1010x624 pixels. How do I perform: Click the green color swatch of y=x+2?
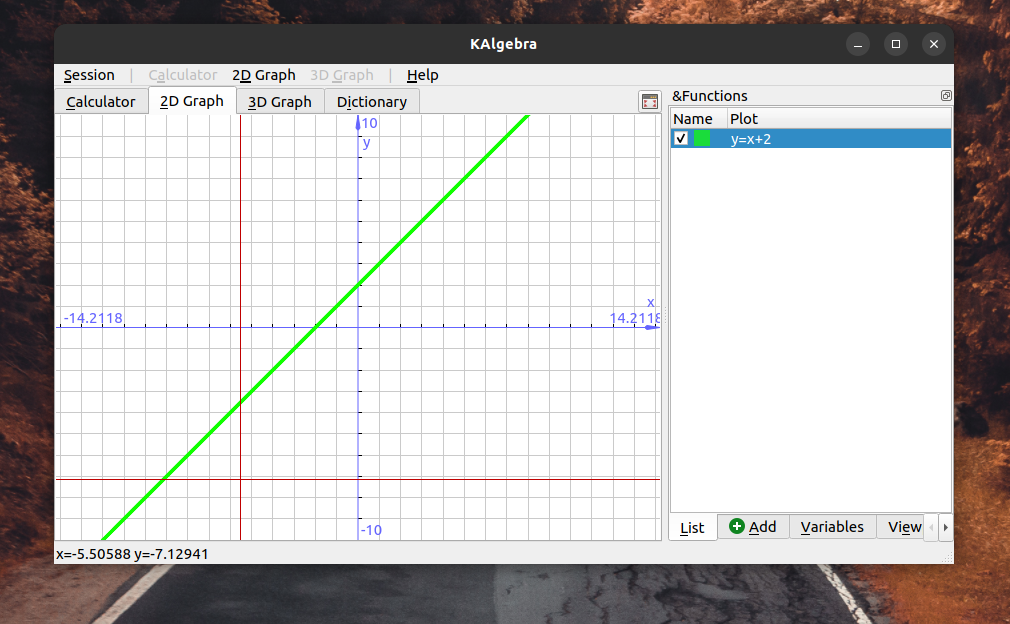(x=702, y=139)
